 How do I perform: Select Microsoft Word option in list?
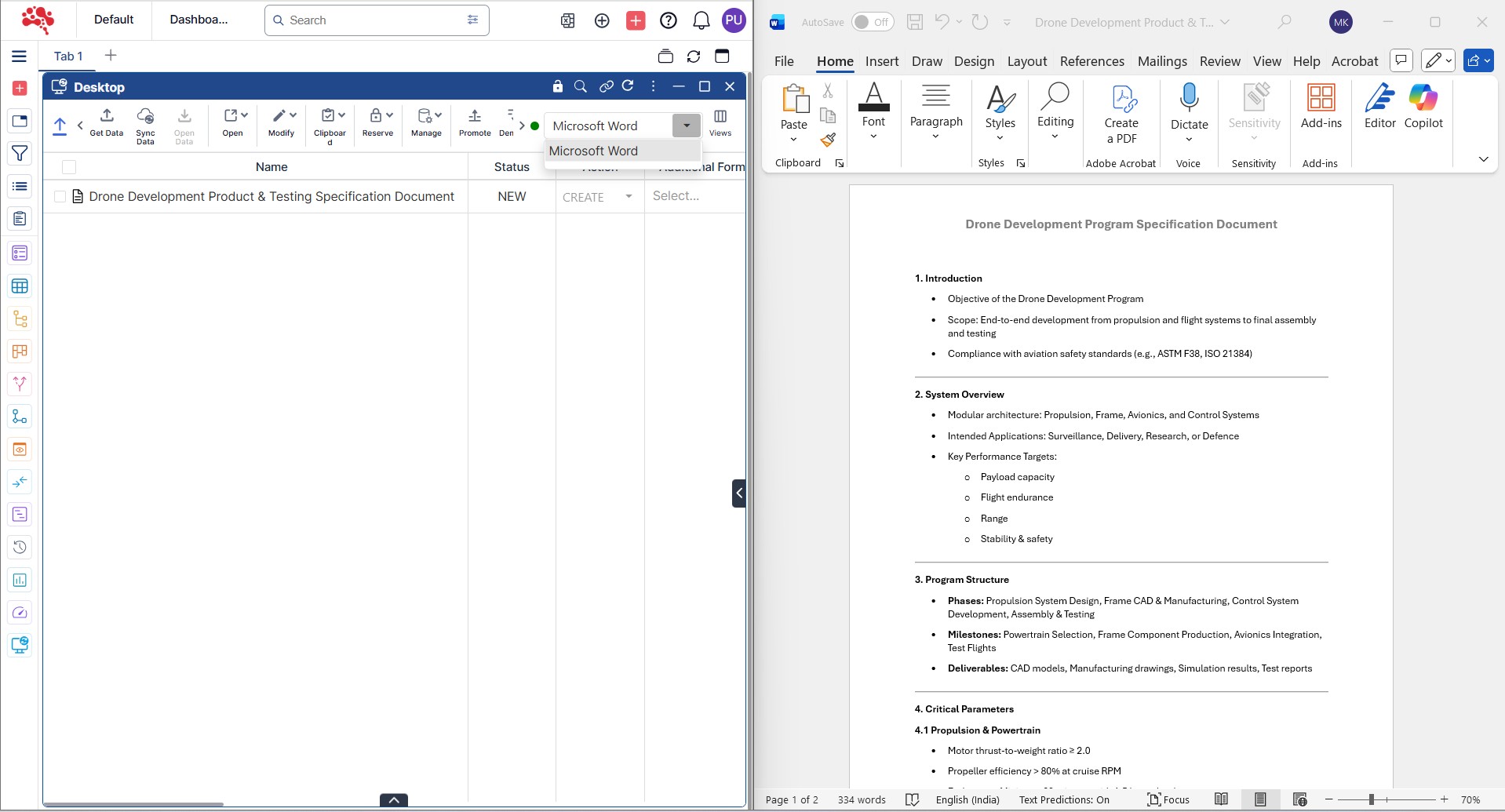coord(593,151)
